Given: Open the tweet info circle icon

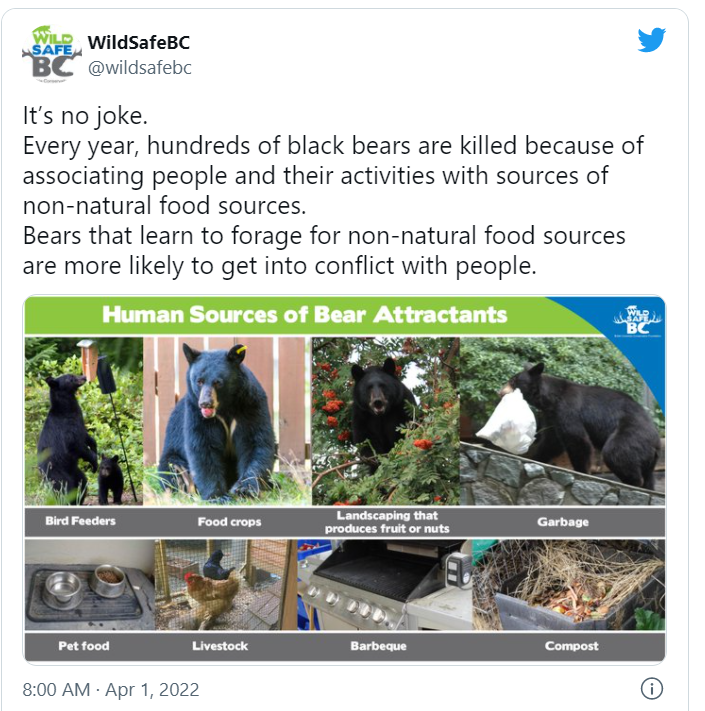Looking at the screenshot, I should pyautogui.click(x=652, y=688).
